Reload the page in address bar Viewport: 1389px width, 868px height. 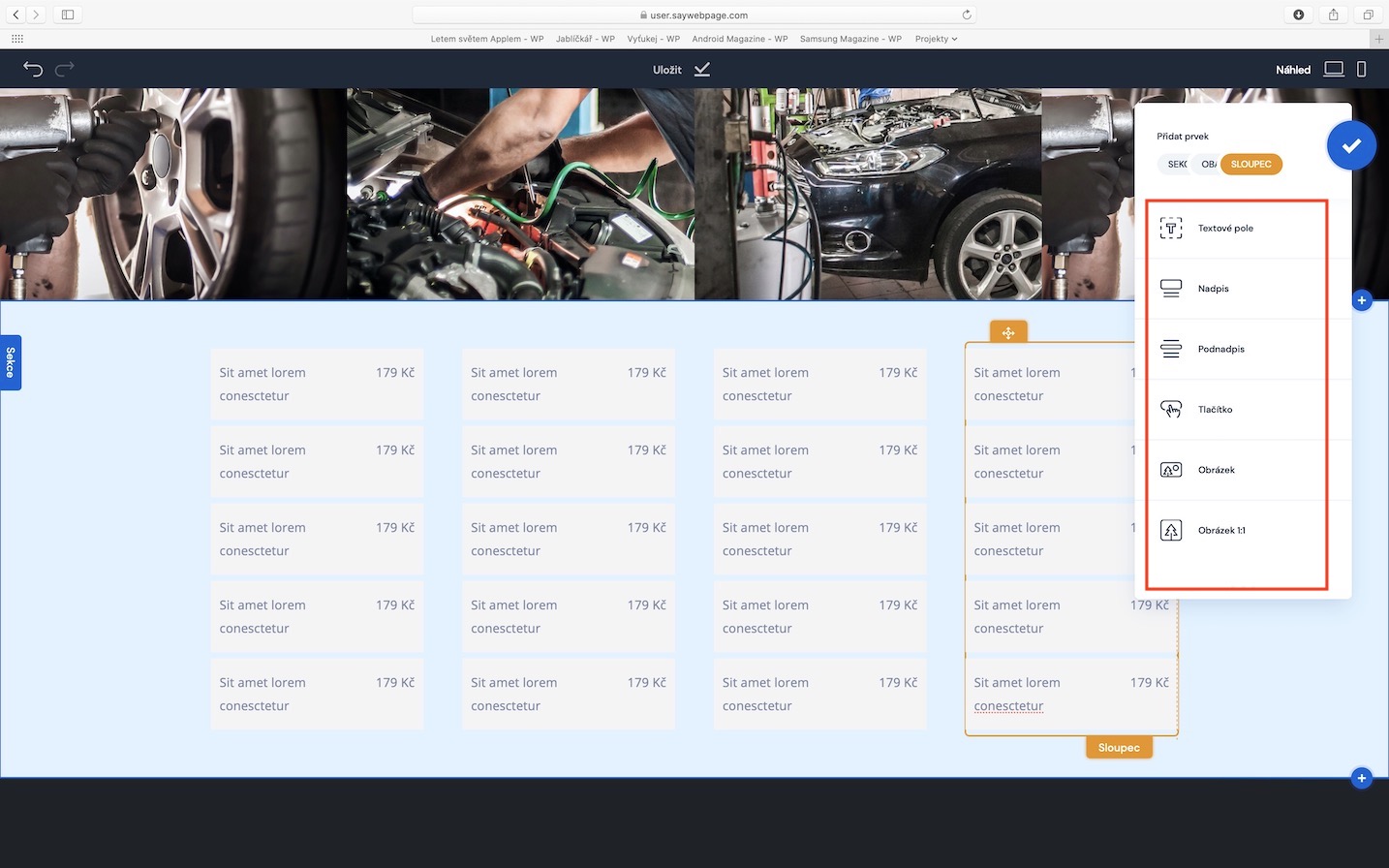967,15
